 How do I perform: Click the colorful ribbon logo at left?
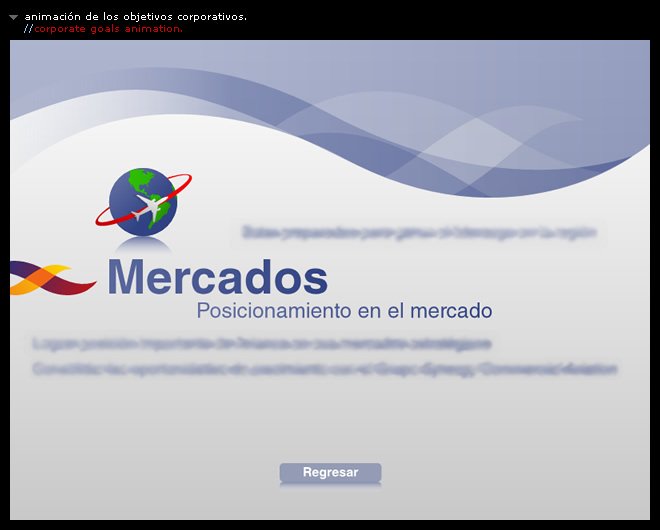tap(50, 278)
